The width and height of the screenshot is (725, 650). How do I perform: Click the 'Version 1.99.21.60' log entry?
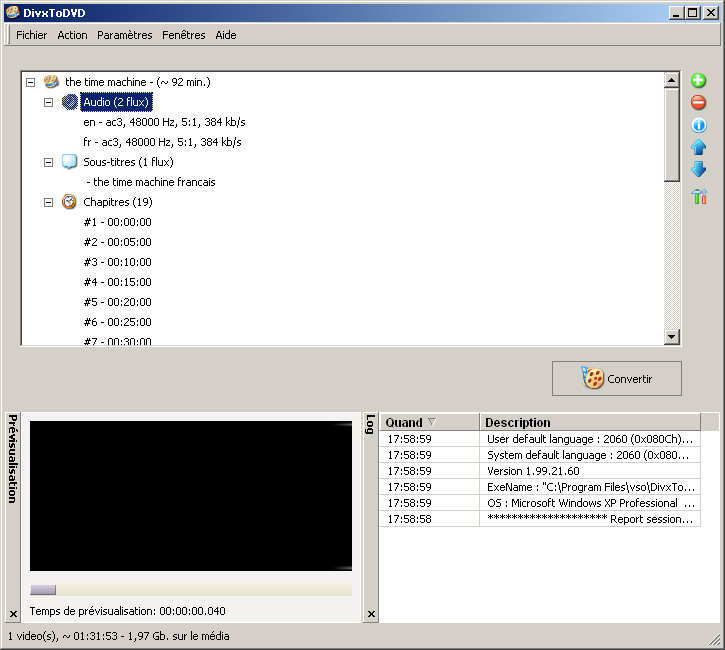(590, 471)
